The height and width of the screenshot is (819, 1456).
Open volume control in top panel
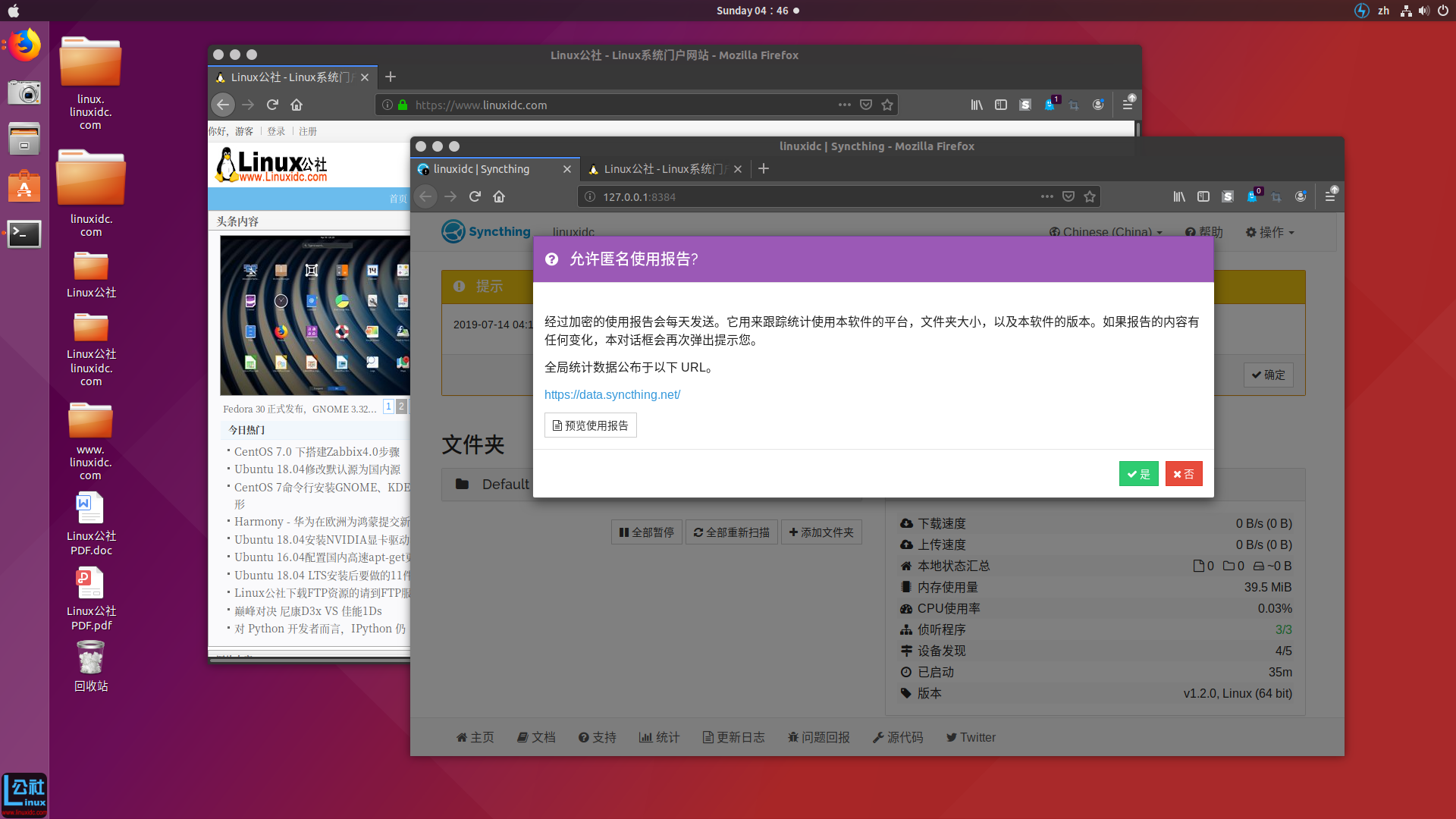[1424, 11]
